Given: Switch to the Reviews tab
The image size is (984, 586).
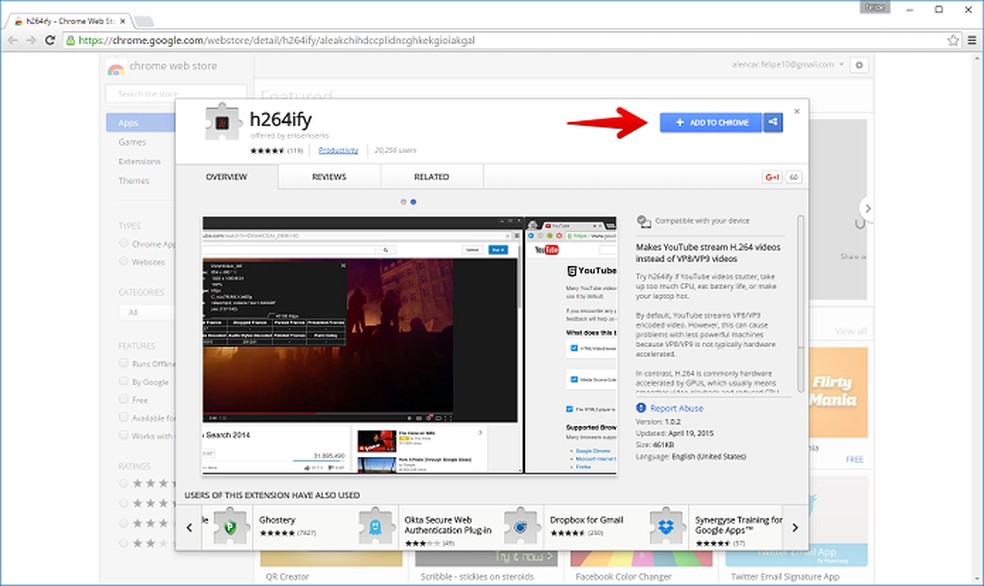Looking at the screenshot, I should (329, 177).
